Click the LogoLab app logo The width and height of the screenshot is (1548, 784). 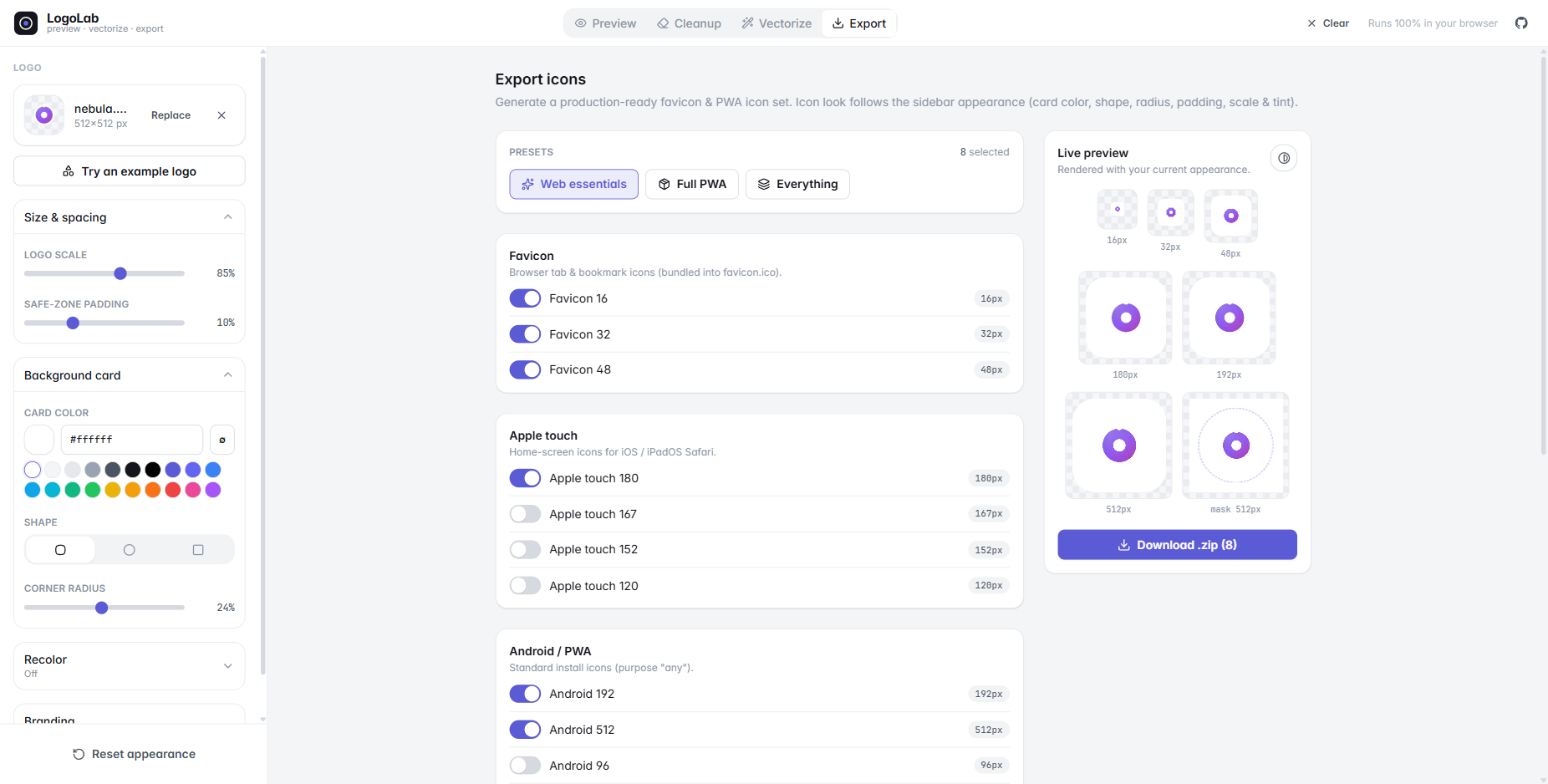coord(26,23)
